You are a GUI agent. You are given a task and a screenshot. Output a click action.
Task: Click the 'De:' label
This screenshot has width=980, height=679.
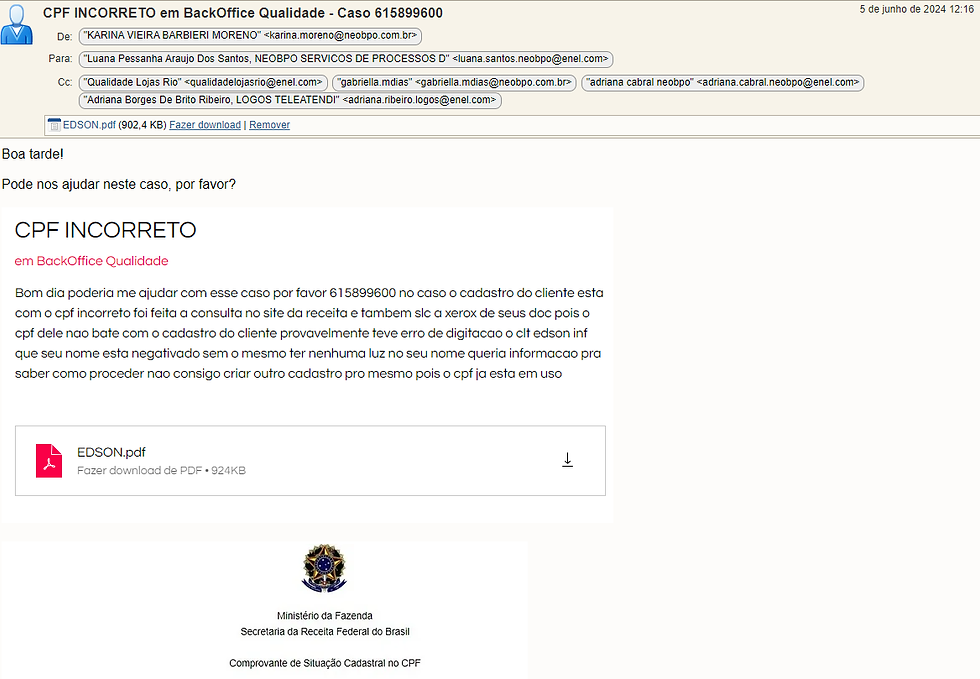tap(64, 37)
